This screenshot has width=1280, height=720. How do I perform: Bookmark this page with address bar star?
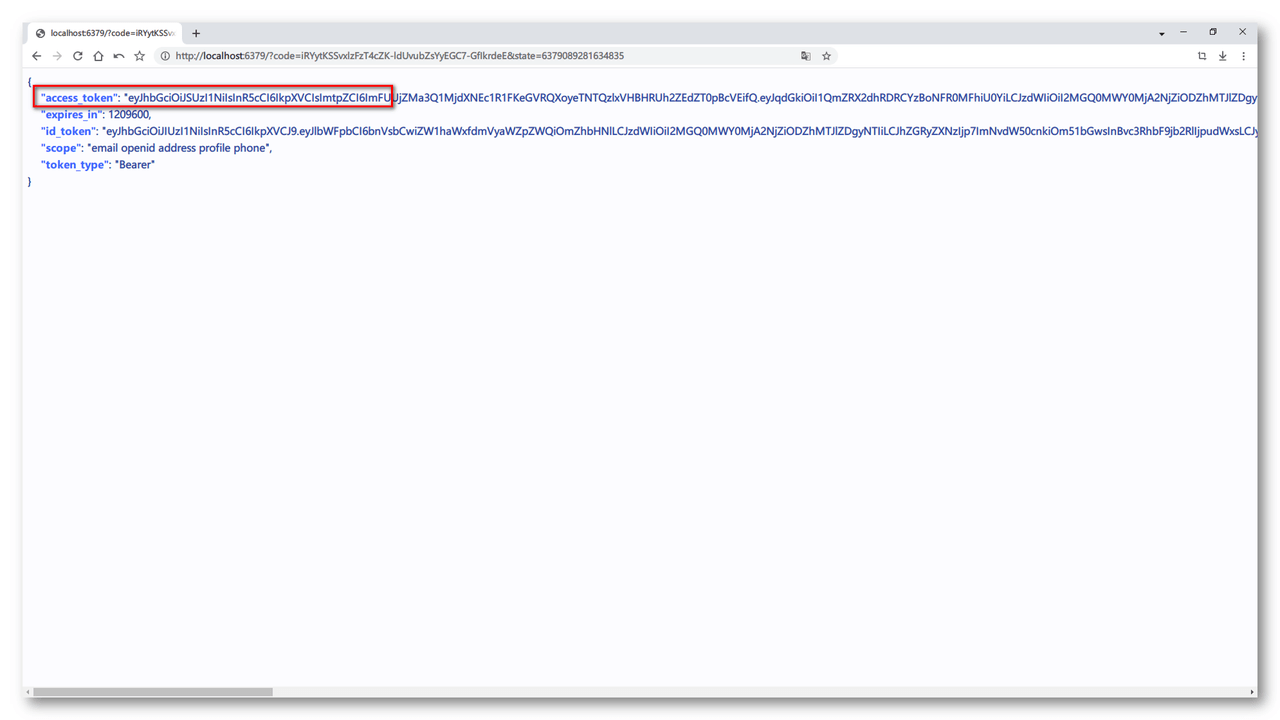coord(827,56)
